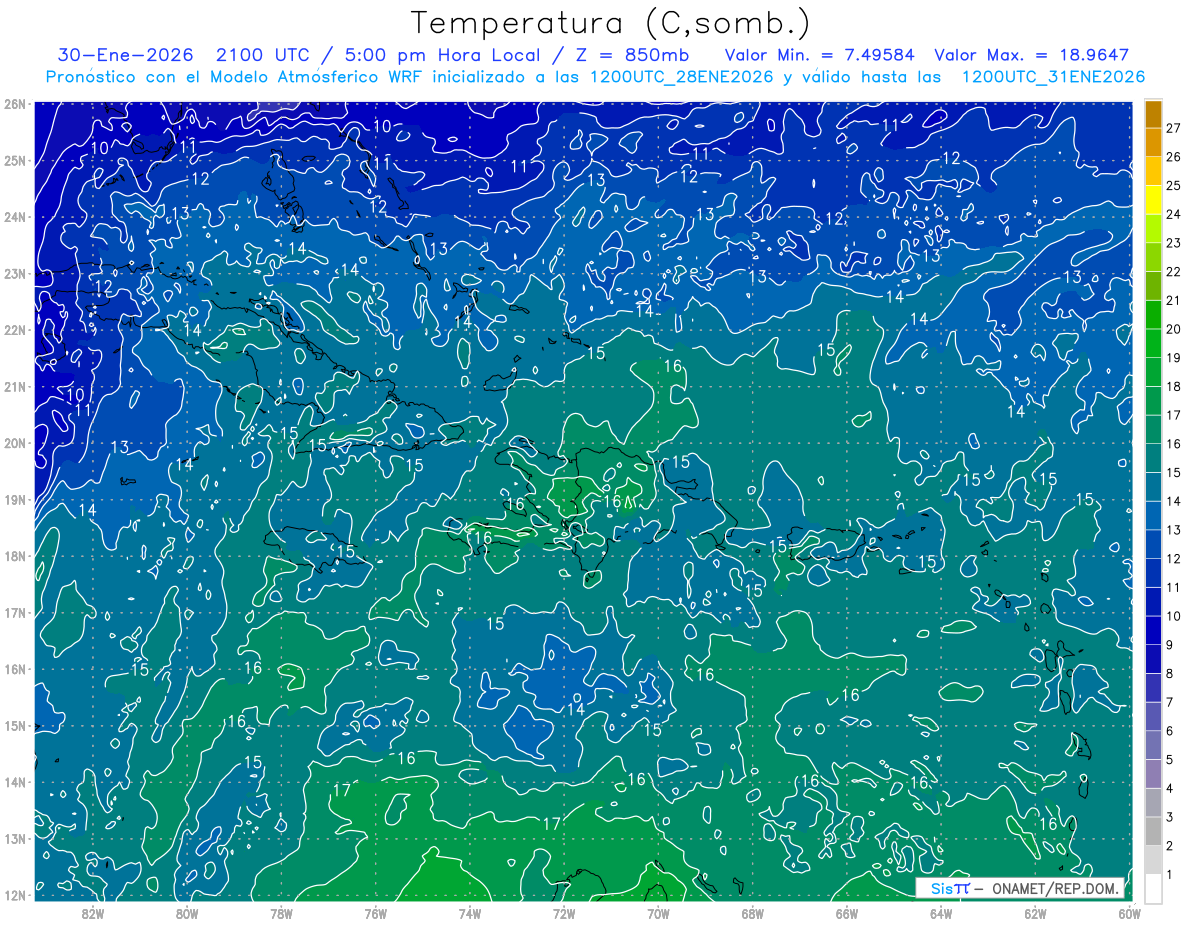Click the latitude axis label "25N"
Viewport: 1200px width, 927px height.
(15, 161)
